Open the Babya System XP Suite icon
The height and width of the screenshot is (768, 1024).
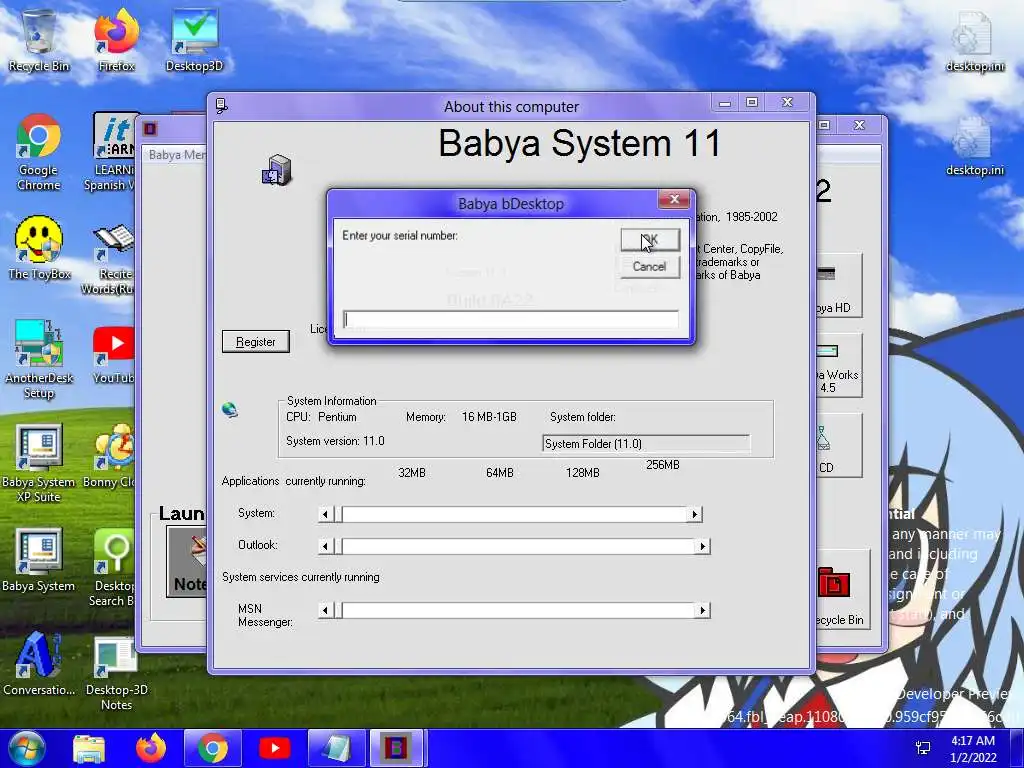pyautogui.click(x=39, y=462)
